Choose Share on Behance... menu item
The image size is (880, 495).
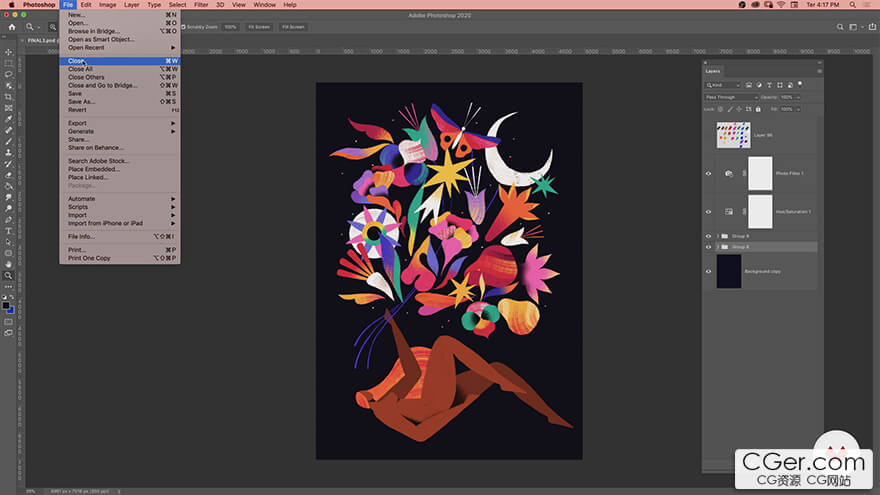(120, 148)
